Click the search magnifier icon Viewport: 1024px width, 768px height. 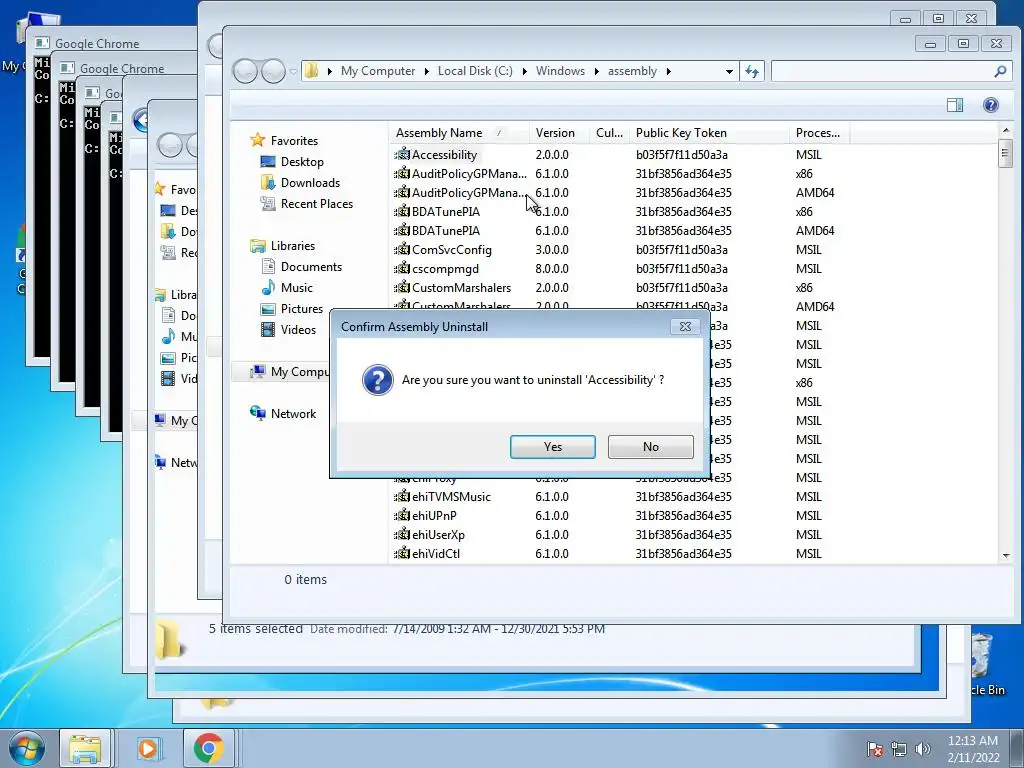pyautogui.click(x=1000, y=71)
